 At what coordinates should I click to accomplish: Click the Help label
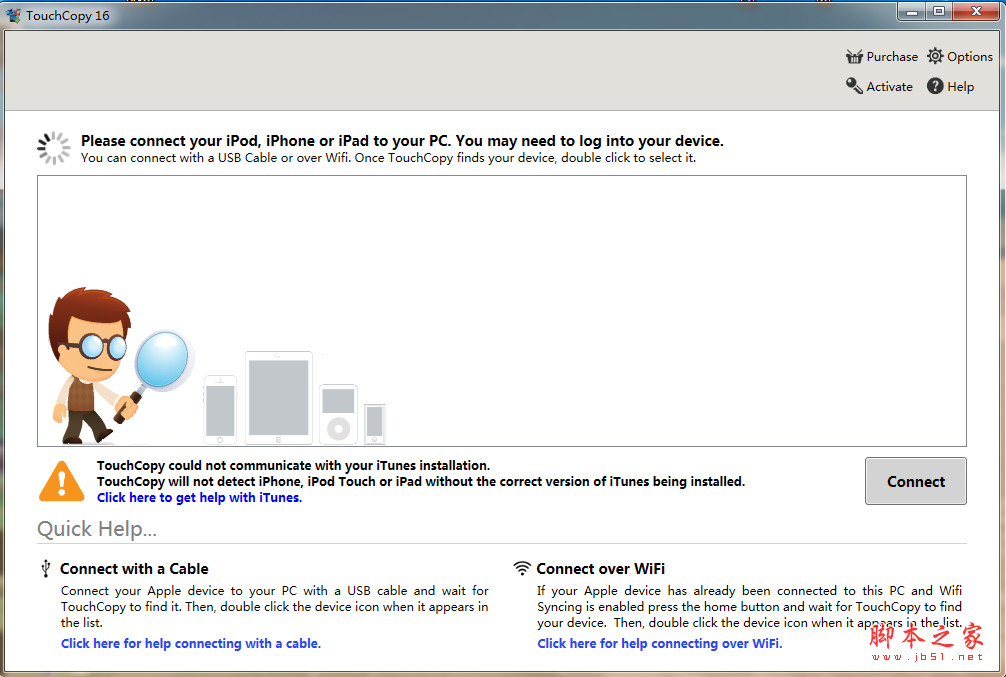[960, 87]
